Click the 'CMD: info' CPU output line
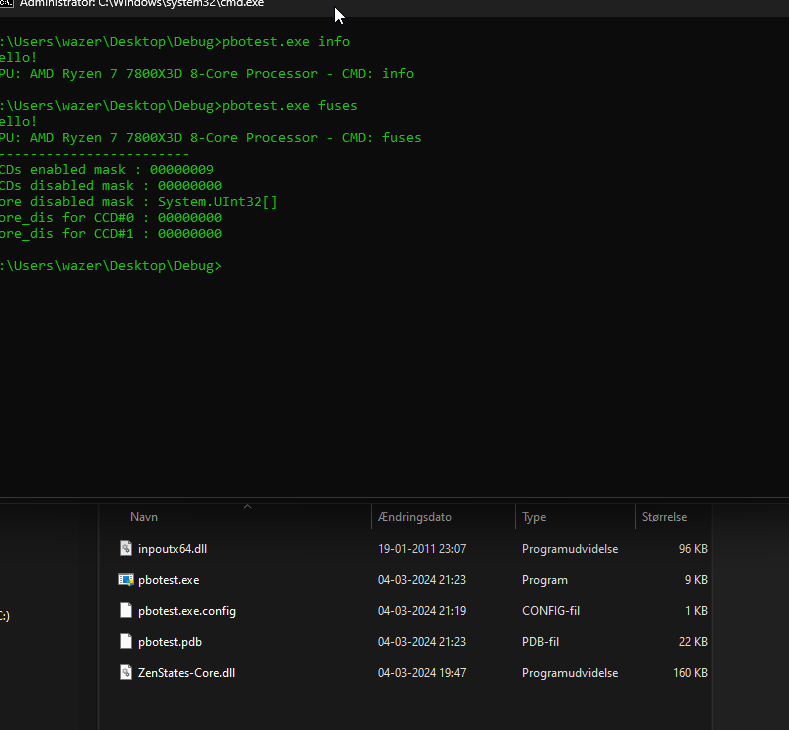The height and width of the screenshot is (730, 789). [x=207, y=73]
